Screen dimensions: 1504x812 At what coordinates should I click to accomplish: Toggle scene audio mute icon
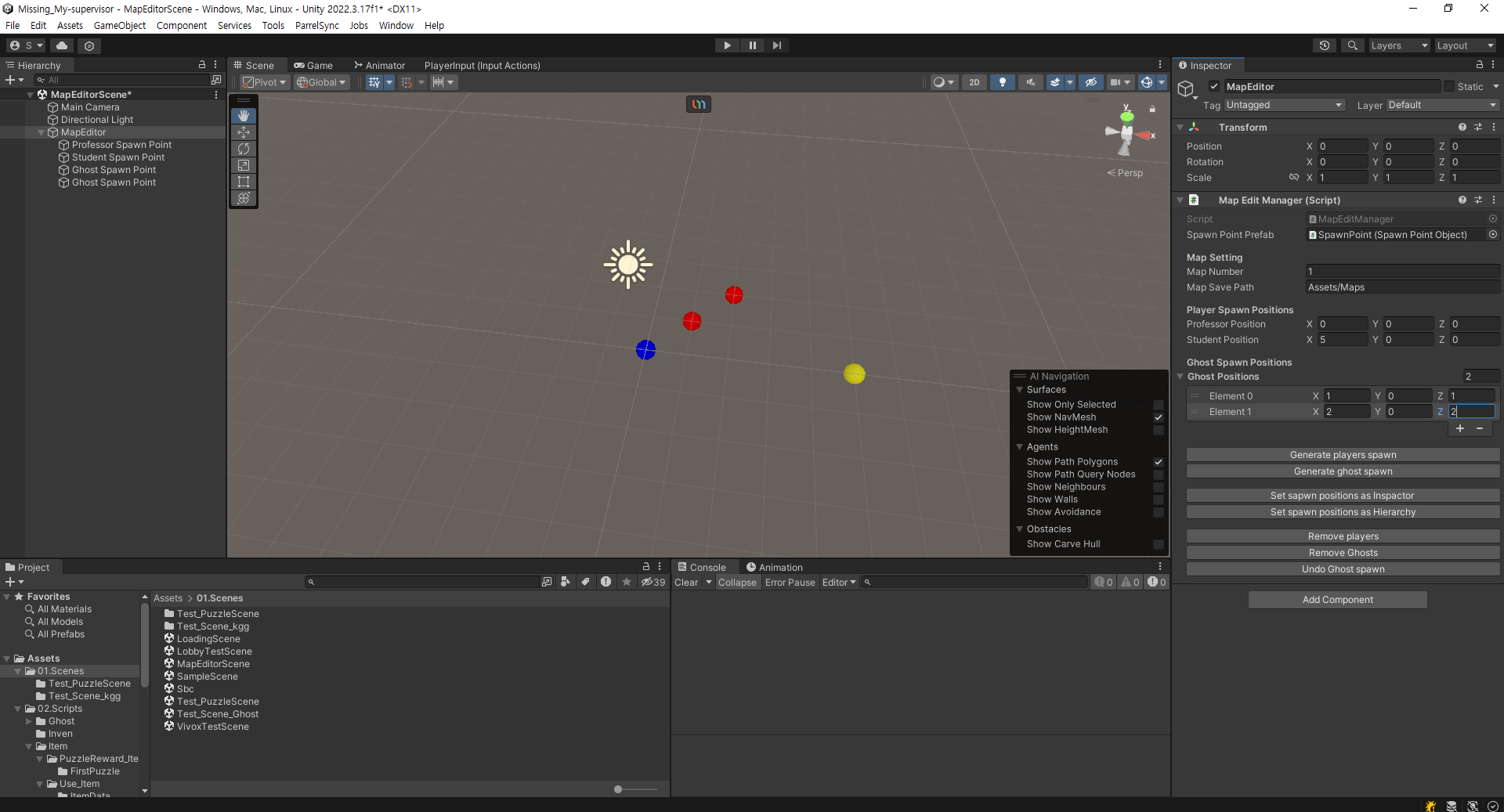tap(1031, 82)
